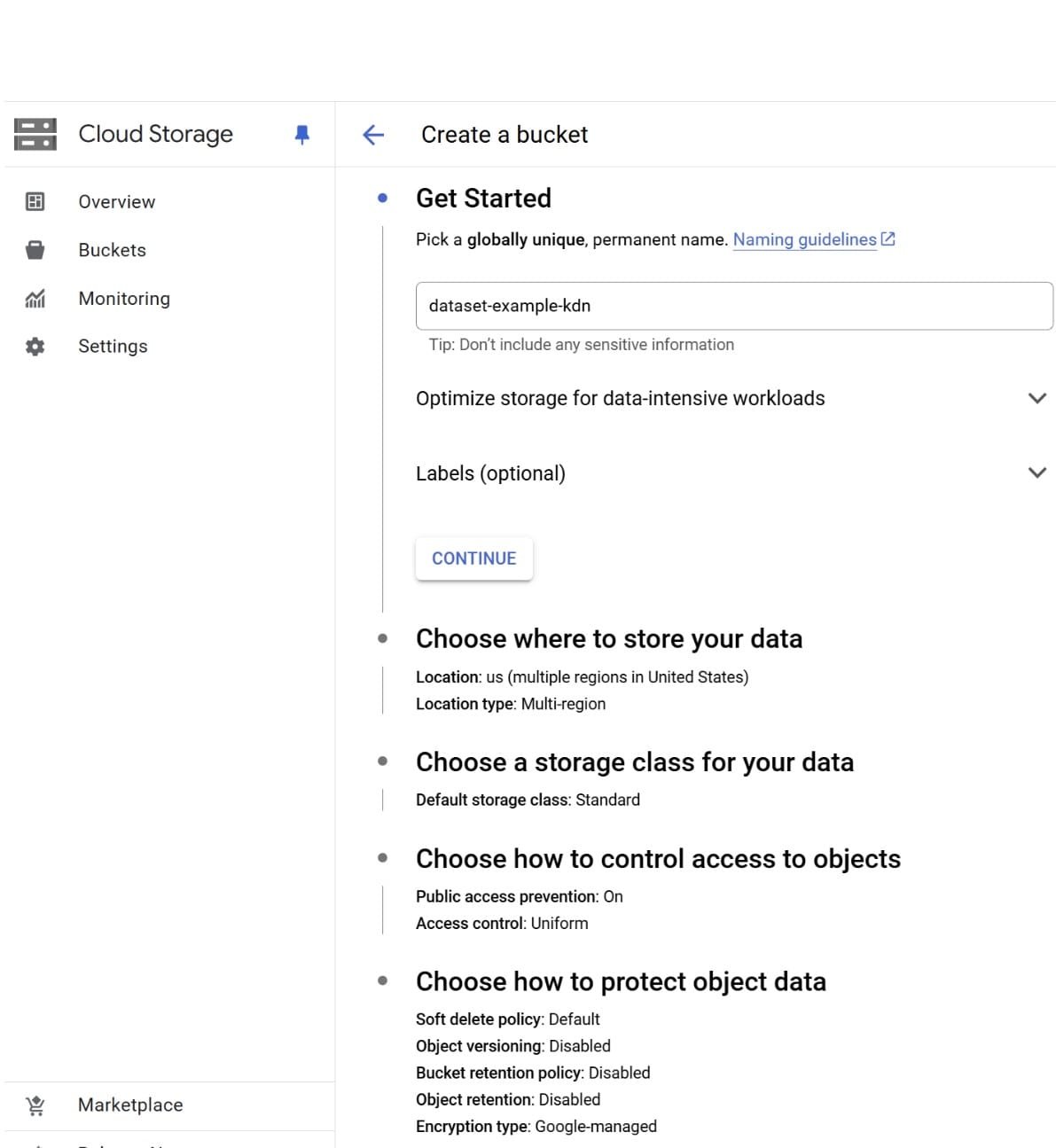Click the Monitoring chart icon
1056x1148 pixels.
coord(35,299)
